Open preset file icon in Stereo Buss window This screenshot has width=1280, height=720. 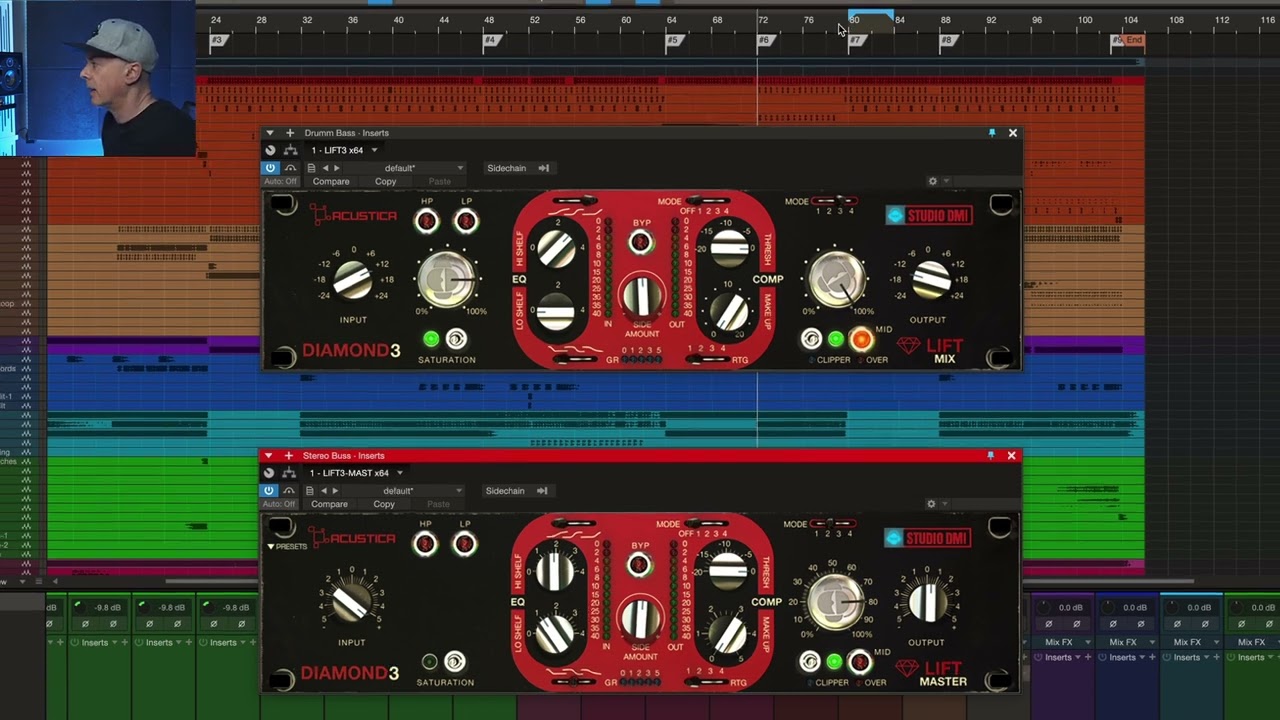[309, 491]
